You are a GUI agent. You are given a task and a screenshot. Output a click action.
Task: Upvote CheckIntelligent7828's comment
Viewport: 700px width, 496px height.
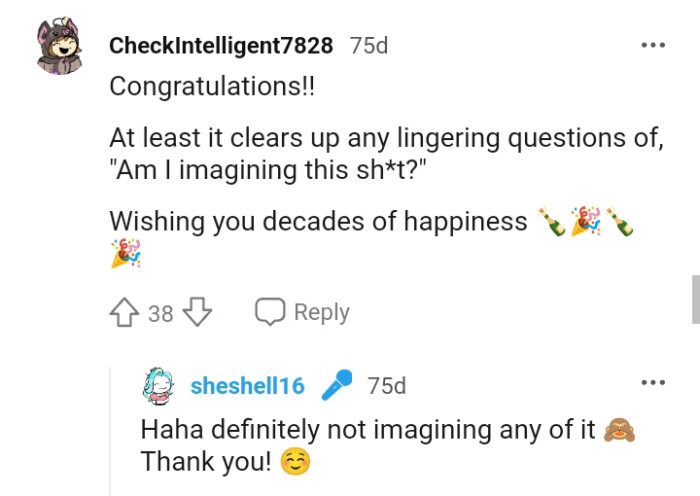pyautogui.click(x=126, y=313)
